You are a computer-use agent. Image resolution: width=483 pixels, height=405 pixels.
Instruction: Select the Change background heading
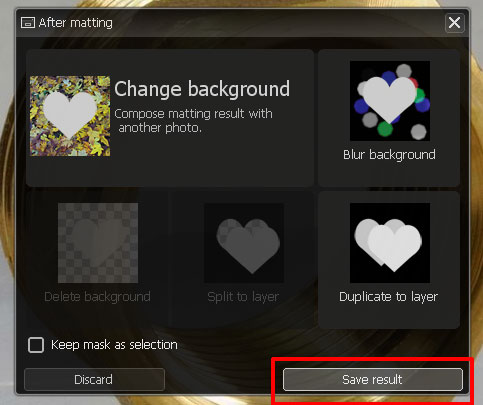coord(202,89)
